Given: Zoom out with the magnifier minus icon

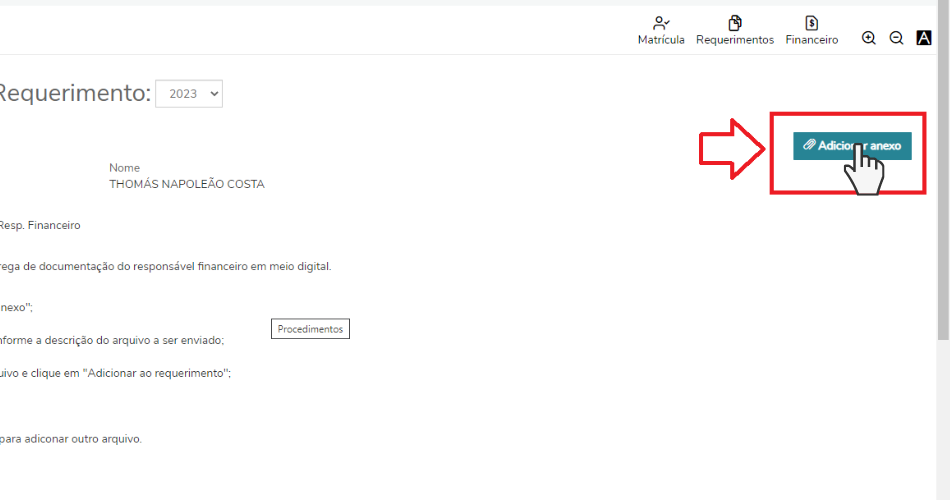Looking at the screenshot, I should (896, 38).
